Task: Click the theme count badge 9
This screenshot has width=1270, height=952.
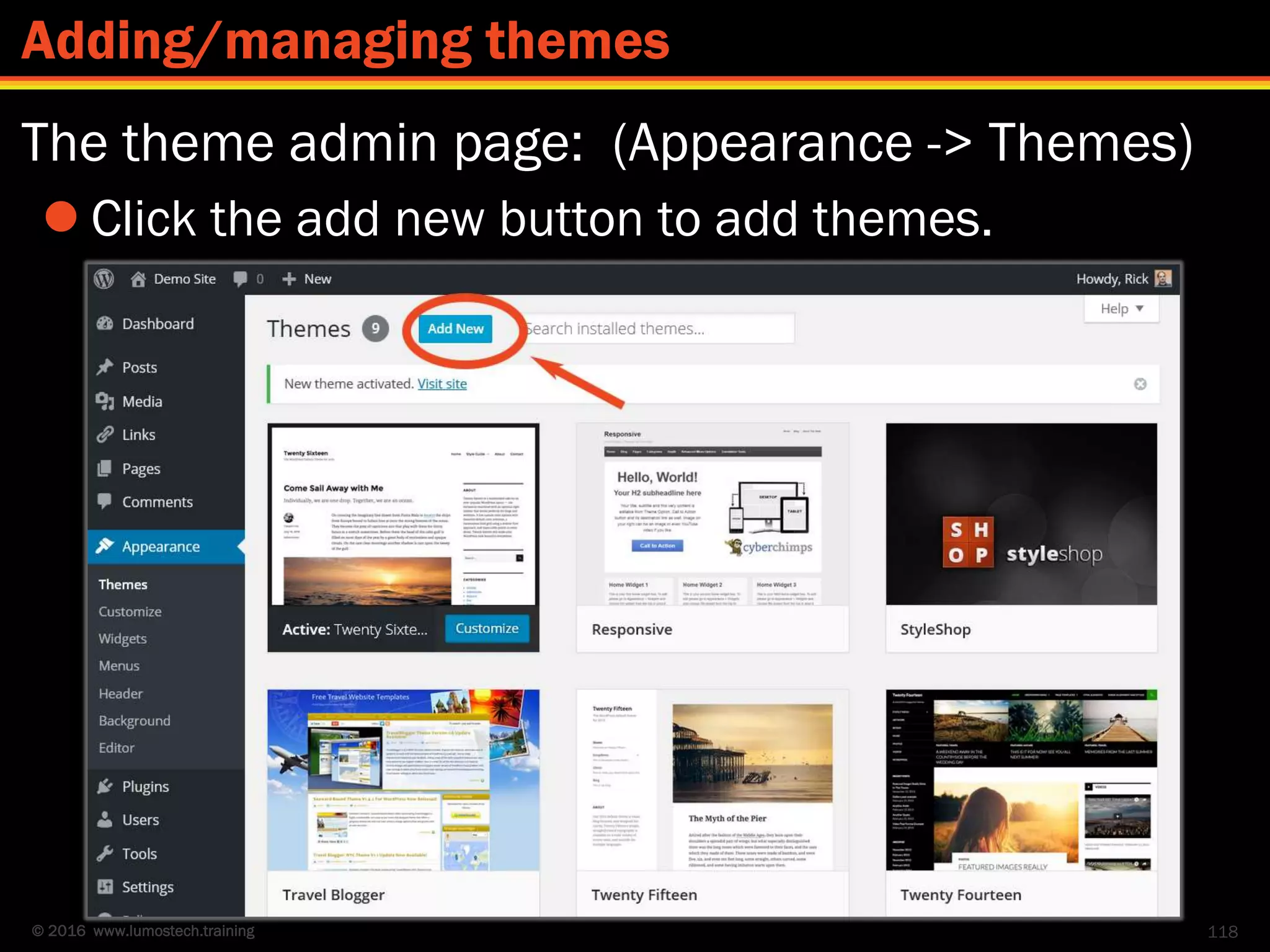Action: 375,328
